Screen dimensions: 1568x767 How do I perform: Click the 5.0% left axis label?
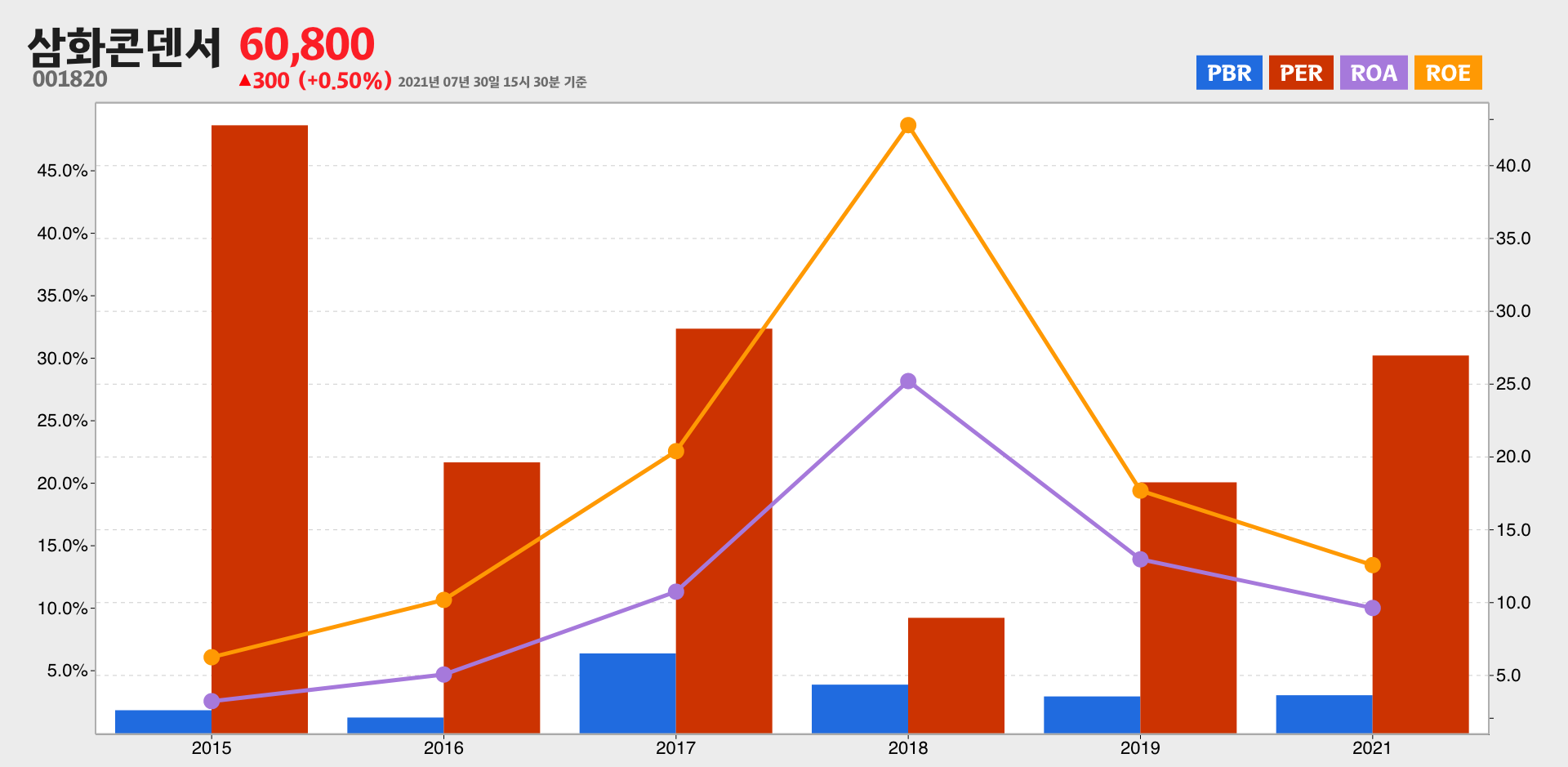click(x=67, y=671)
